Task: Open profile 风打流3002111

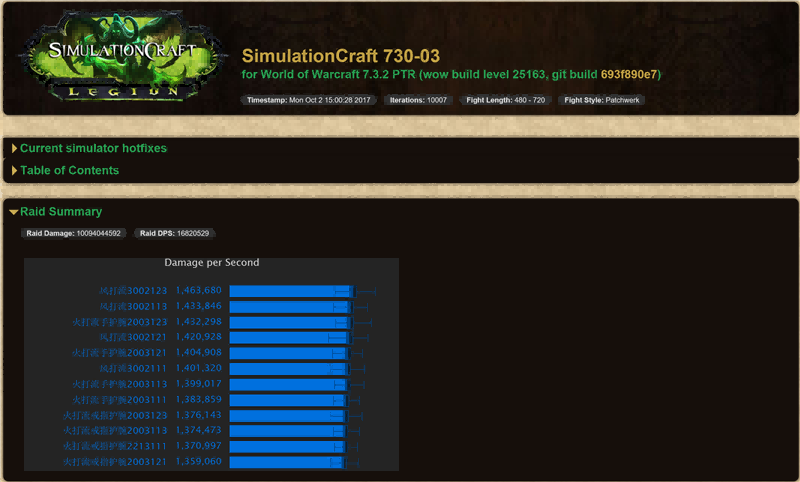Action: [x=133, y=369]
